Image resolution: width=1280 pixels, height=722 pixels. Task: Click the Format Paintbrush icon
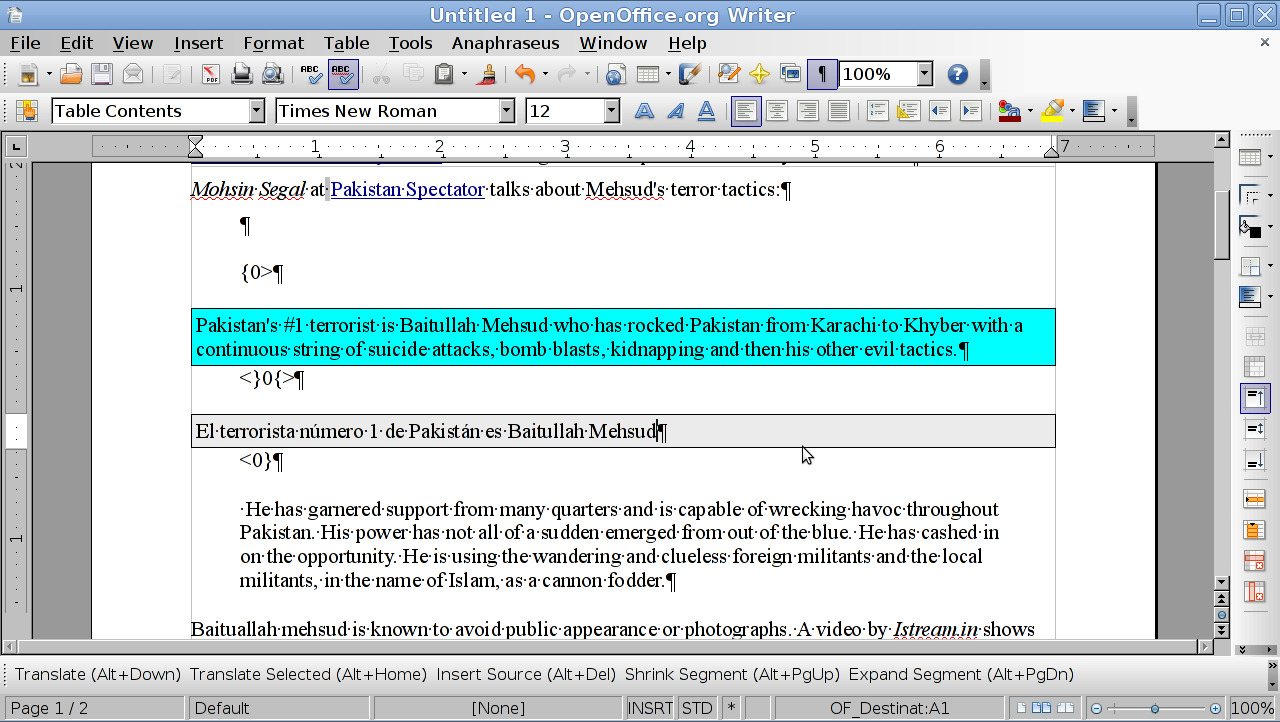click(x=488, y=74)
